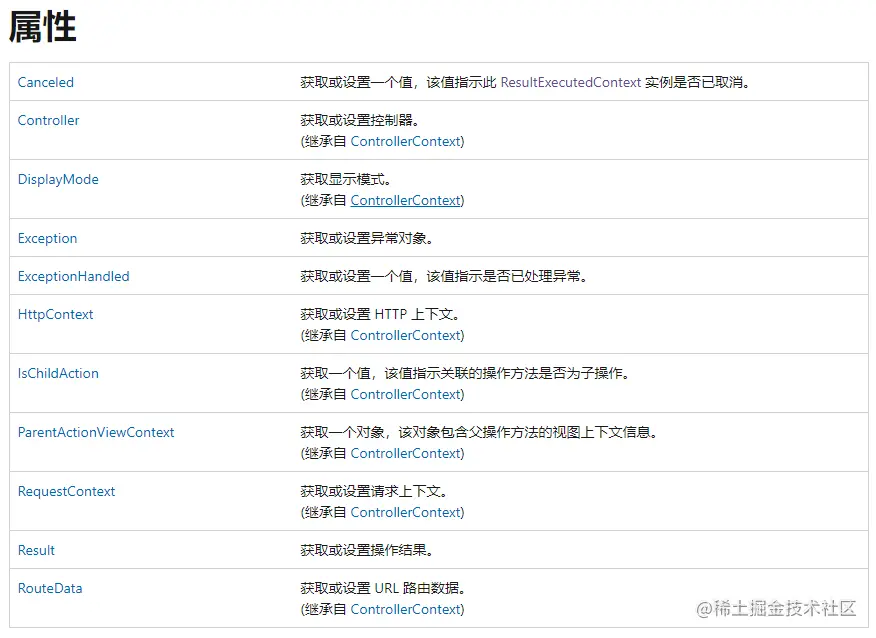Open the Controller property page
876x638 pixels.
click(48, 120)
